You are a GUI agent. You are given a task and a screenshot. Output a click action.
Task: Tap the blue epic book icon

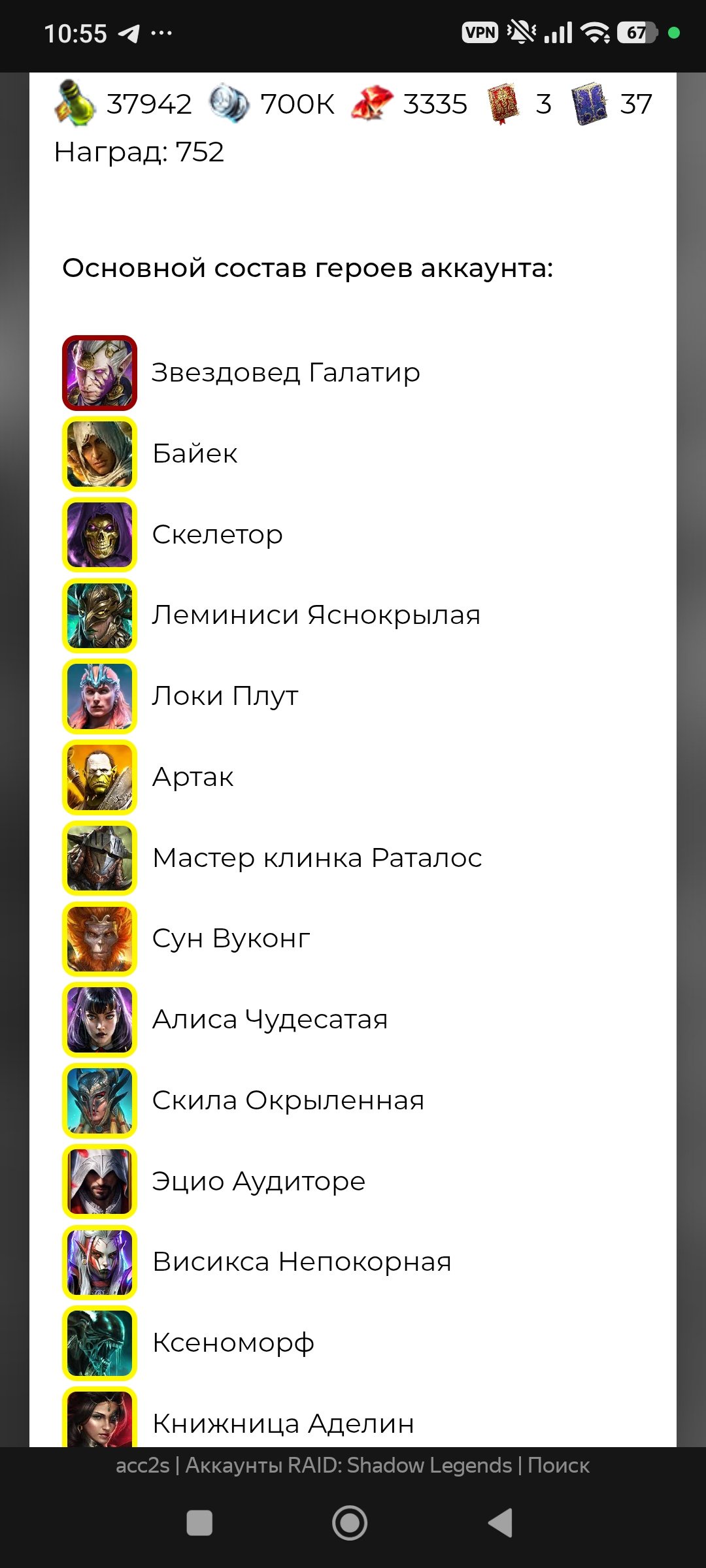pos(589,103)
